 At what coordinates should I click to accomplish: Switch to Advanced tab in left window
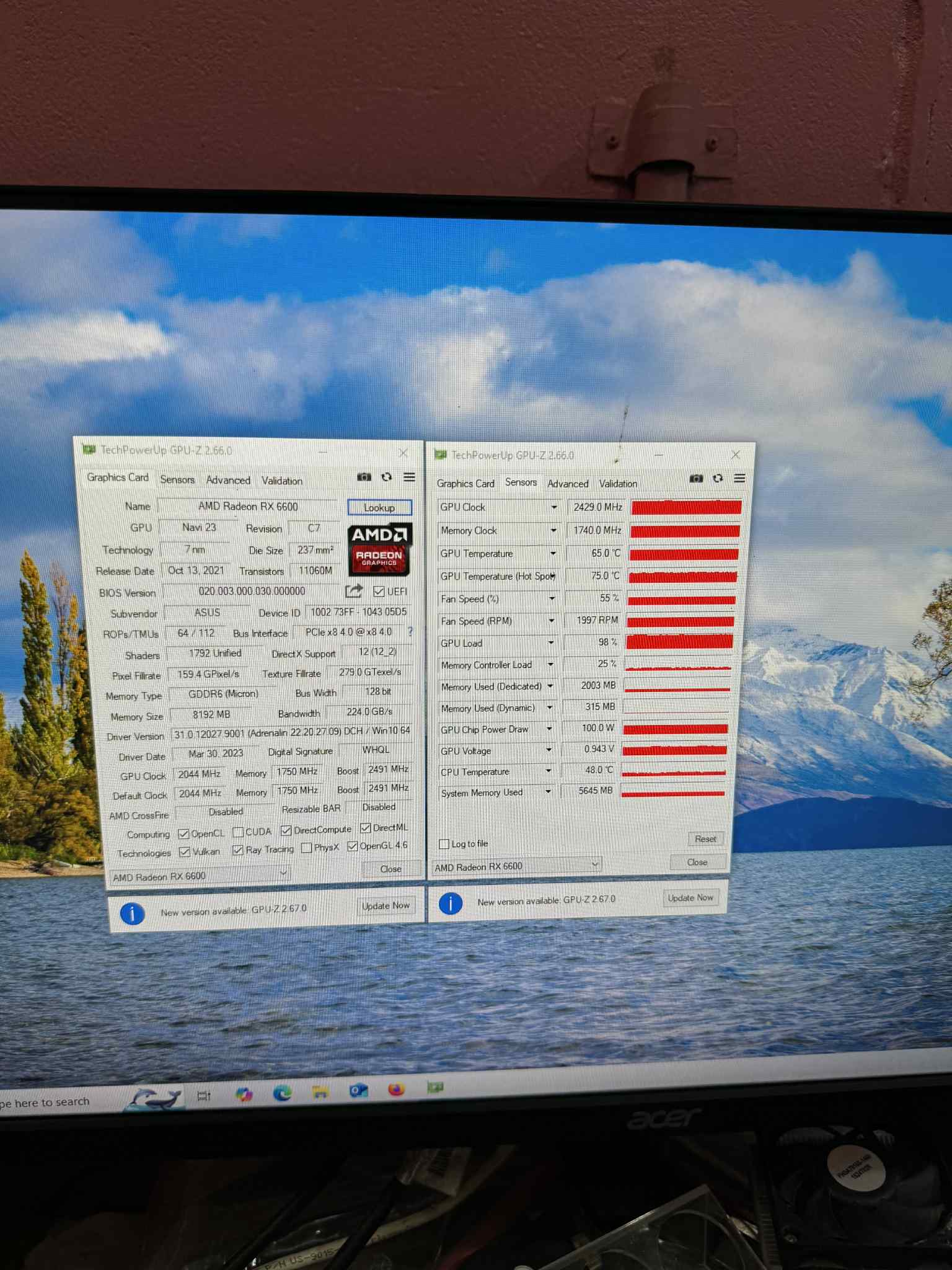228,480
